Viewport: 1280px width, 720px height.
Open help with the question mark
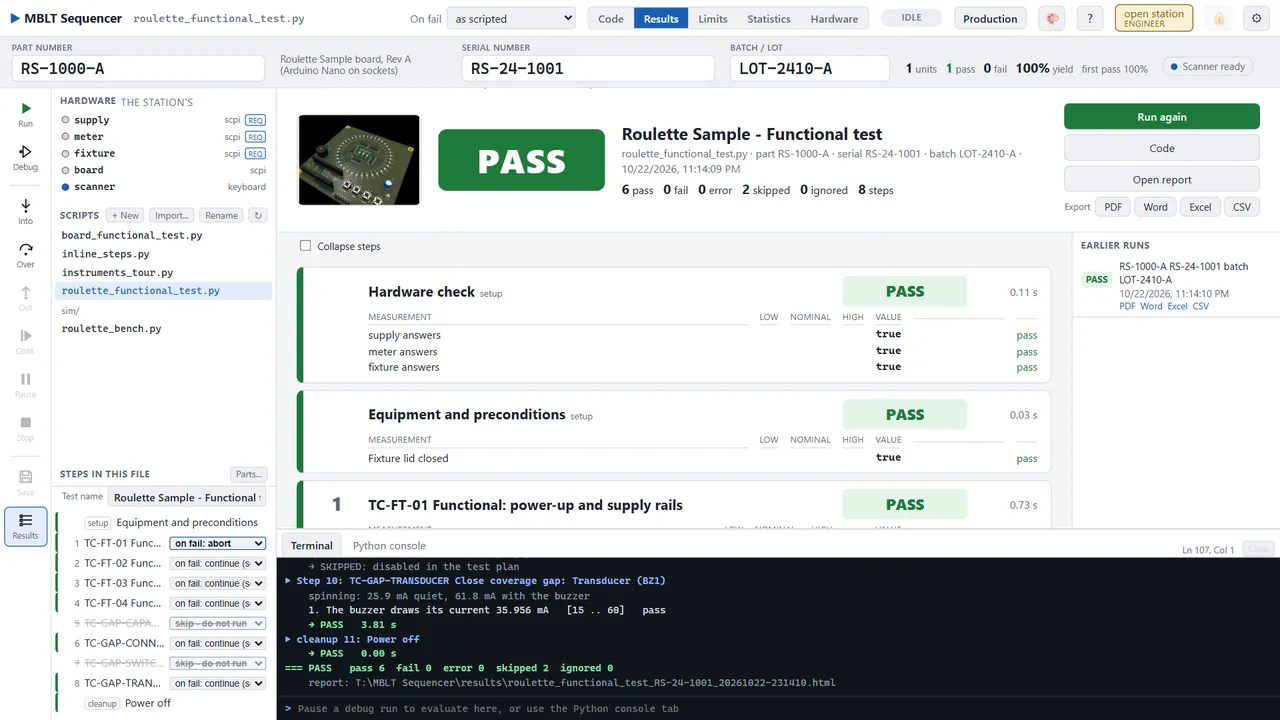coord(1091,19)
